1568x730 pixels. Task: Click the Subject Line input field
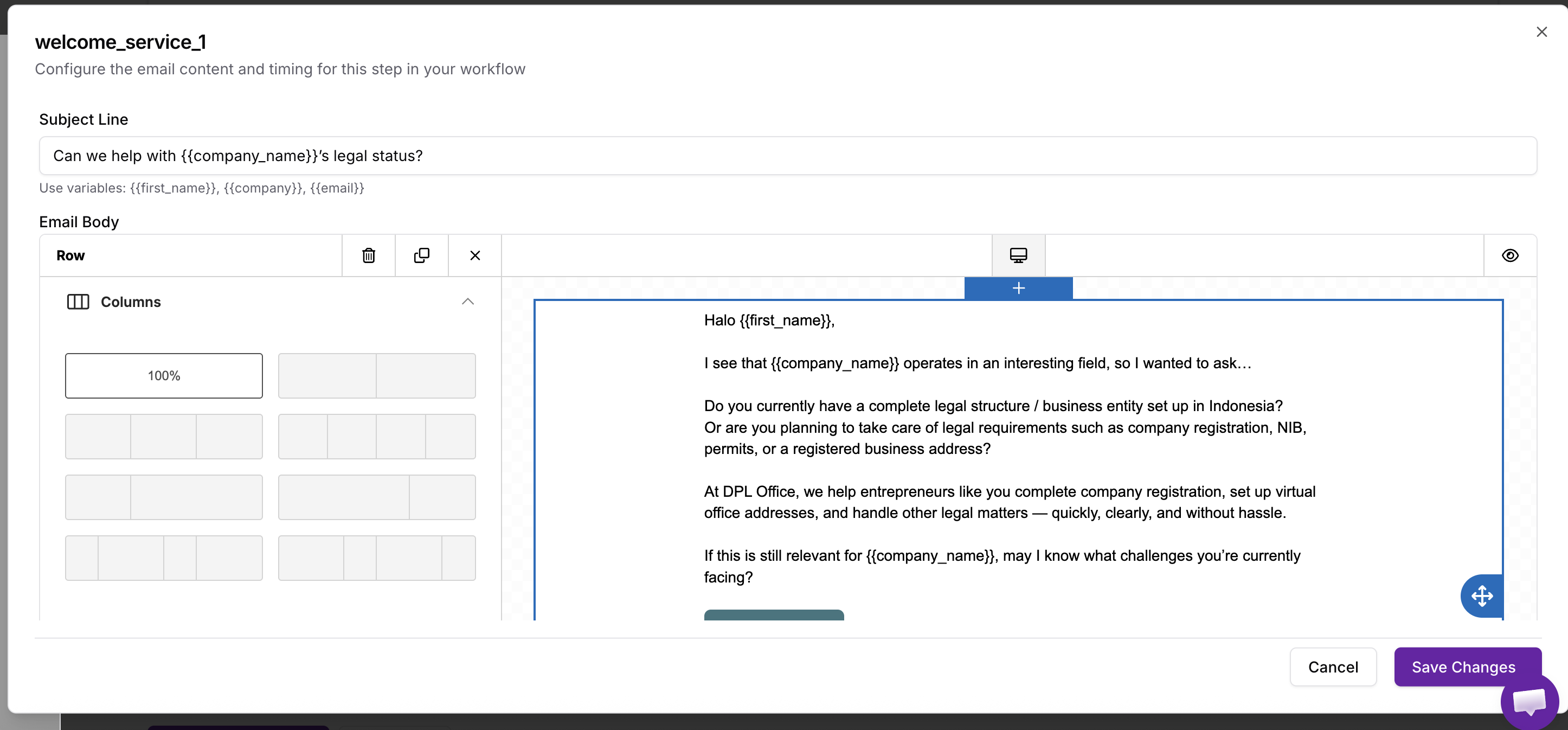(788, 156)
